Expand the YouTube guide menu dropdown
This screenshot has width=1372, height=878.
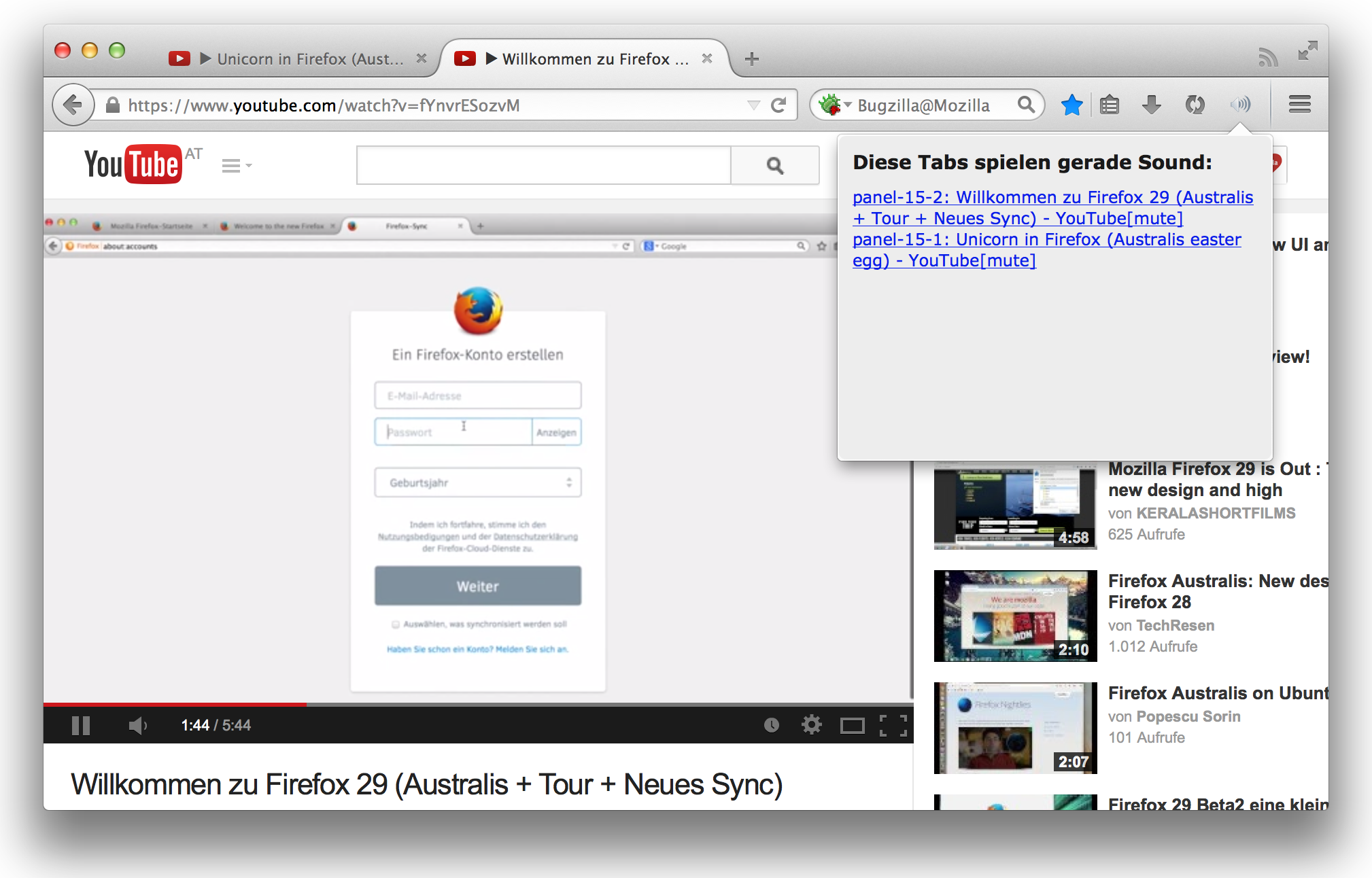pos(237,166)
